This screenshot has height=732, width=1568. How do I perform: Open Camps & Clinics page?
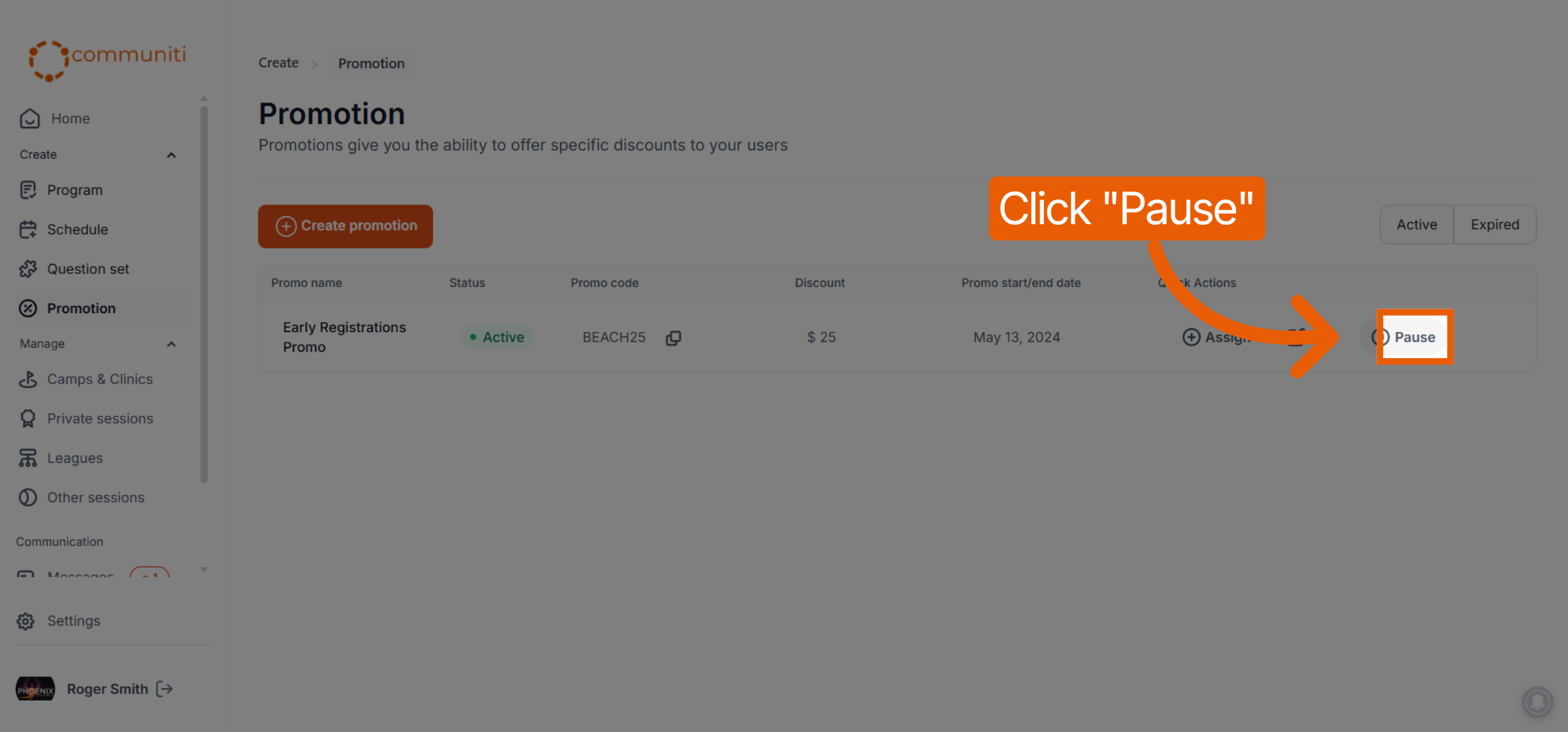(x=99, y=379)
